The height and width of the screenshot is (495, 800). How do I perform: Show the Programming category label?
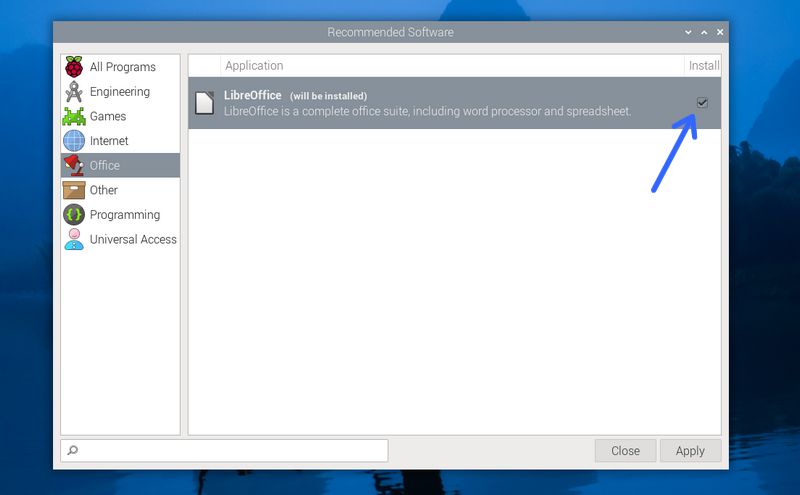(125, 215)
